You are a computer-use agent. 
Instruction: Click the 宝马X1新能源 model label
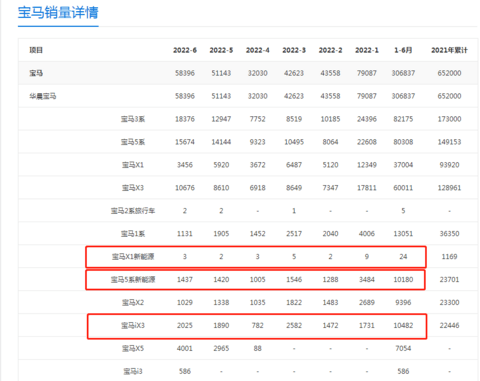[133, 257]
